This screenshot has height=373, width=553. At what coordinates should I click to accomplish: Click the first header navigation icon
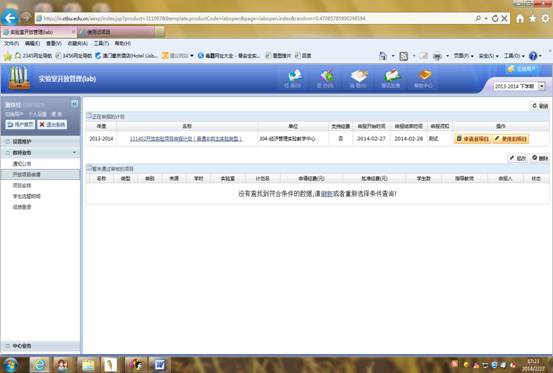[293, 78]
